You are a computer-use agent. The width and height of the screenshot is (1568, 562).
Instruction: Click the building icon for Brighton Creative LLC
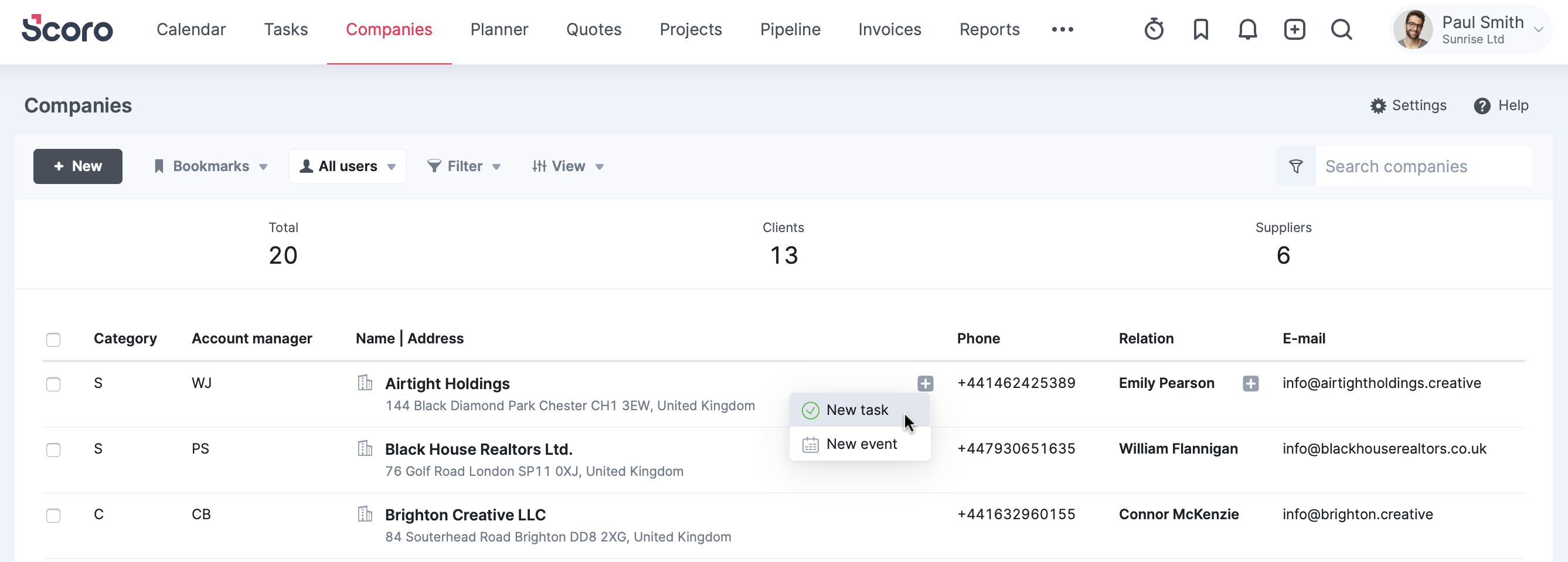pyautogui.click(x=365, y=514)
